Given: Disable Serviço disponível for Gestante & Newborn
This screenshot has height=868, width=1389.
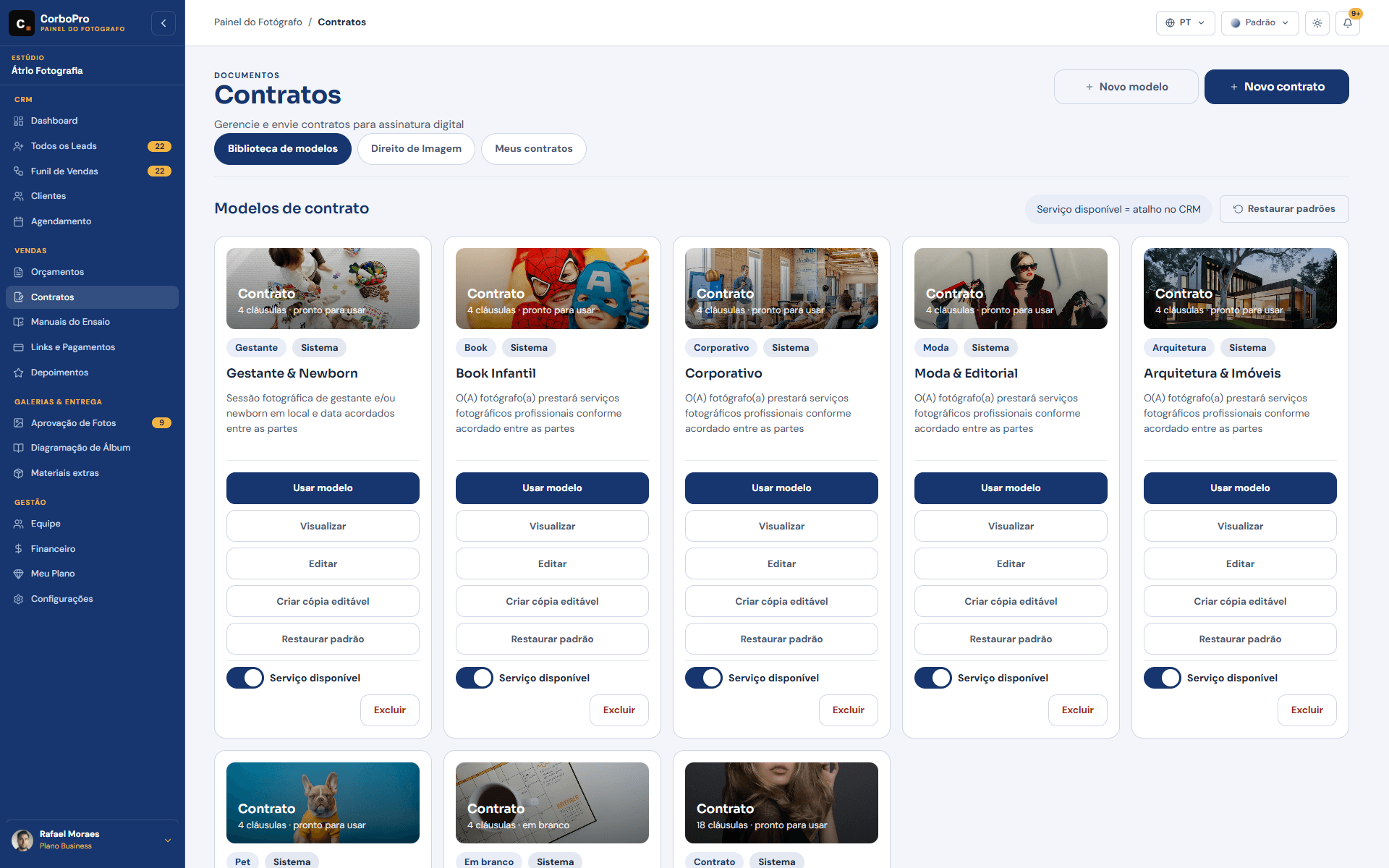Looking at the screenshot, I should (245, 678).
